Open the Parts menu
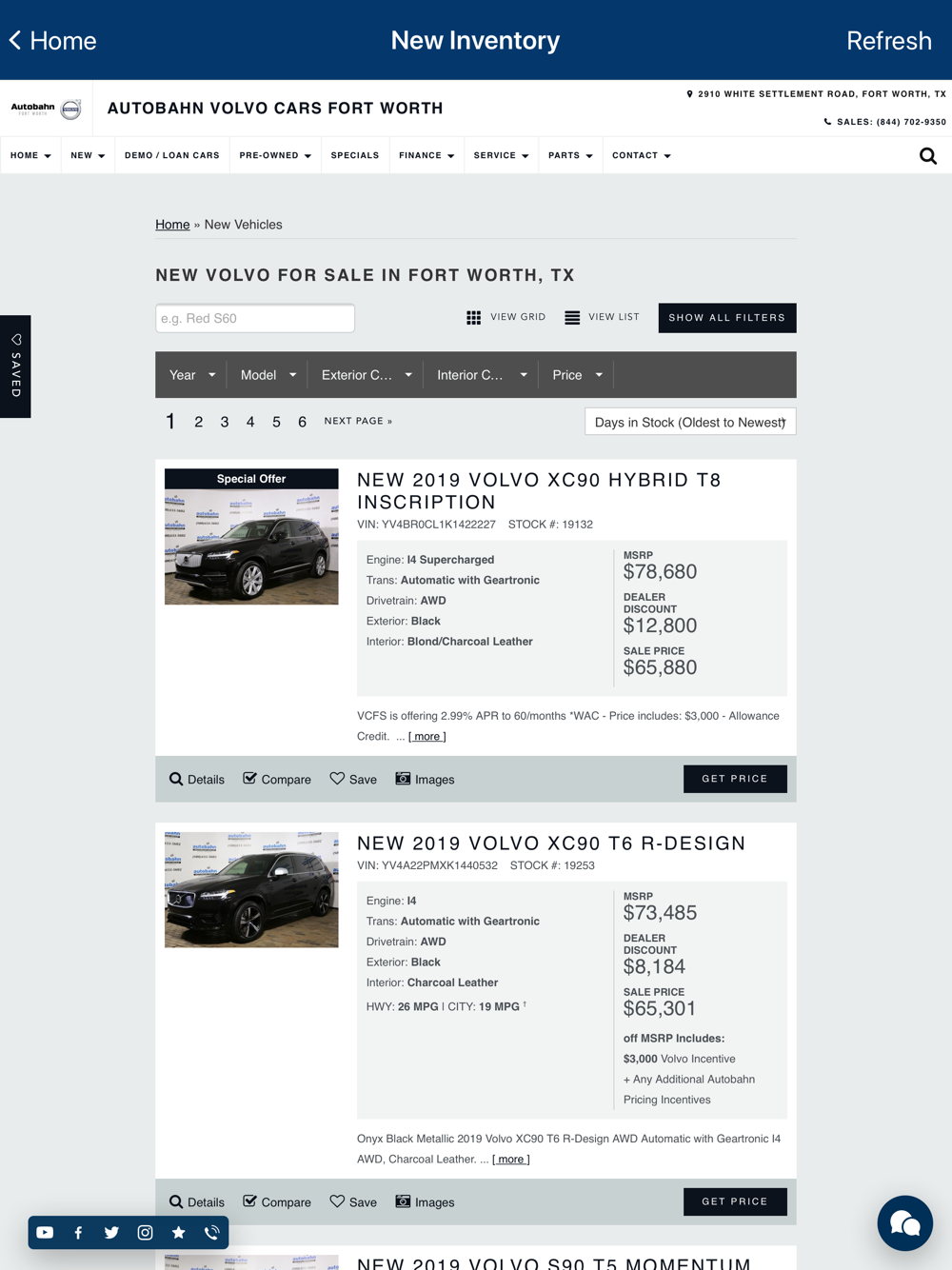 (570, 155)
